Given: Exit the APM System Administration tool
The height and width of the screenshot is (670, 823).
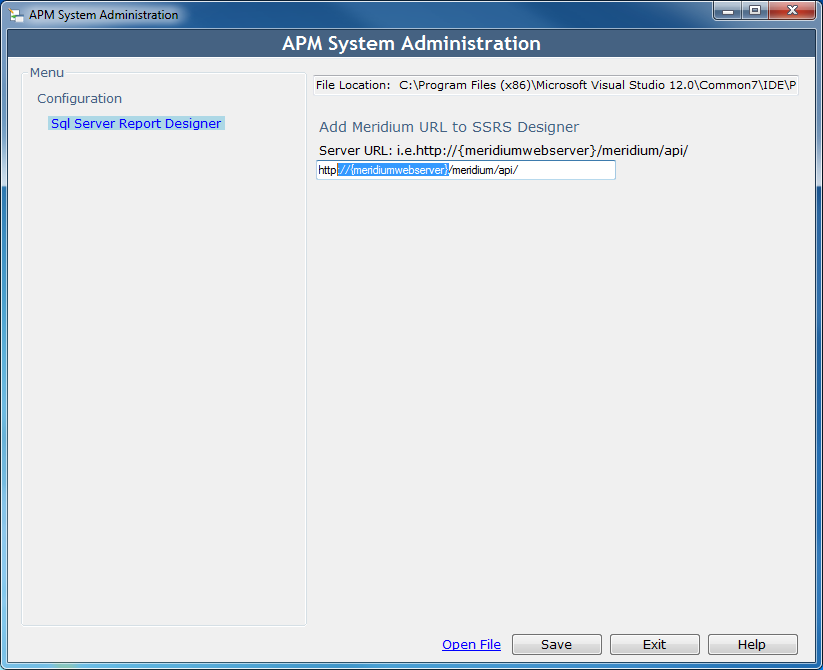Looking at the screenshot, I should pos(655,644).
